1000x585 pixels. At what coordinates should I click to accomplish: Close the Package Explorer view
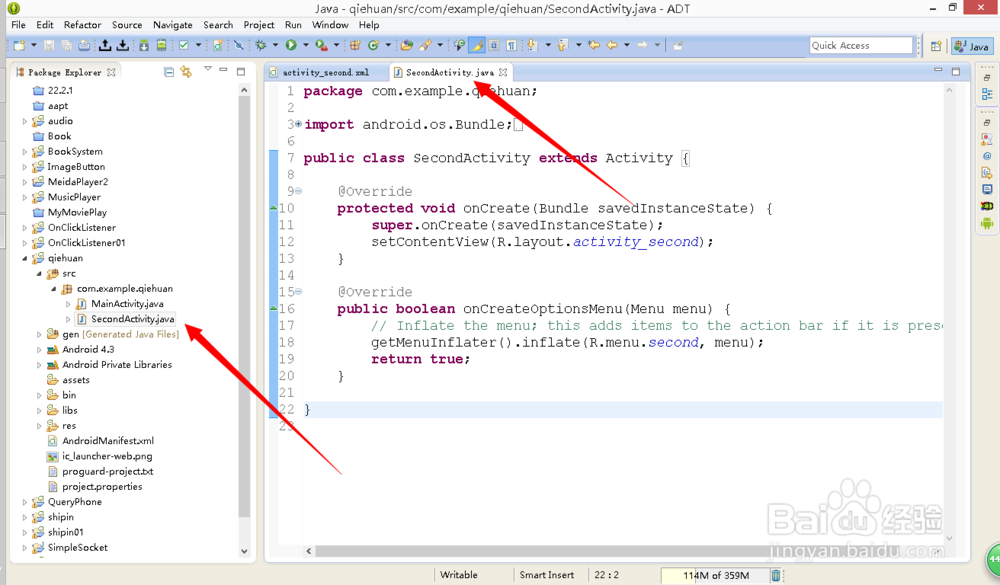112,72
